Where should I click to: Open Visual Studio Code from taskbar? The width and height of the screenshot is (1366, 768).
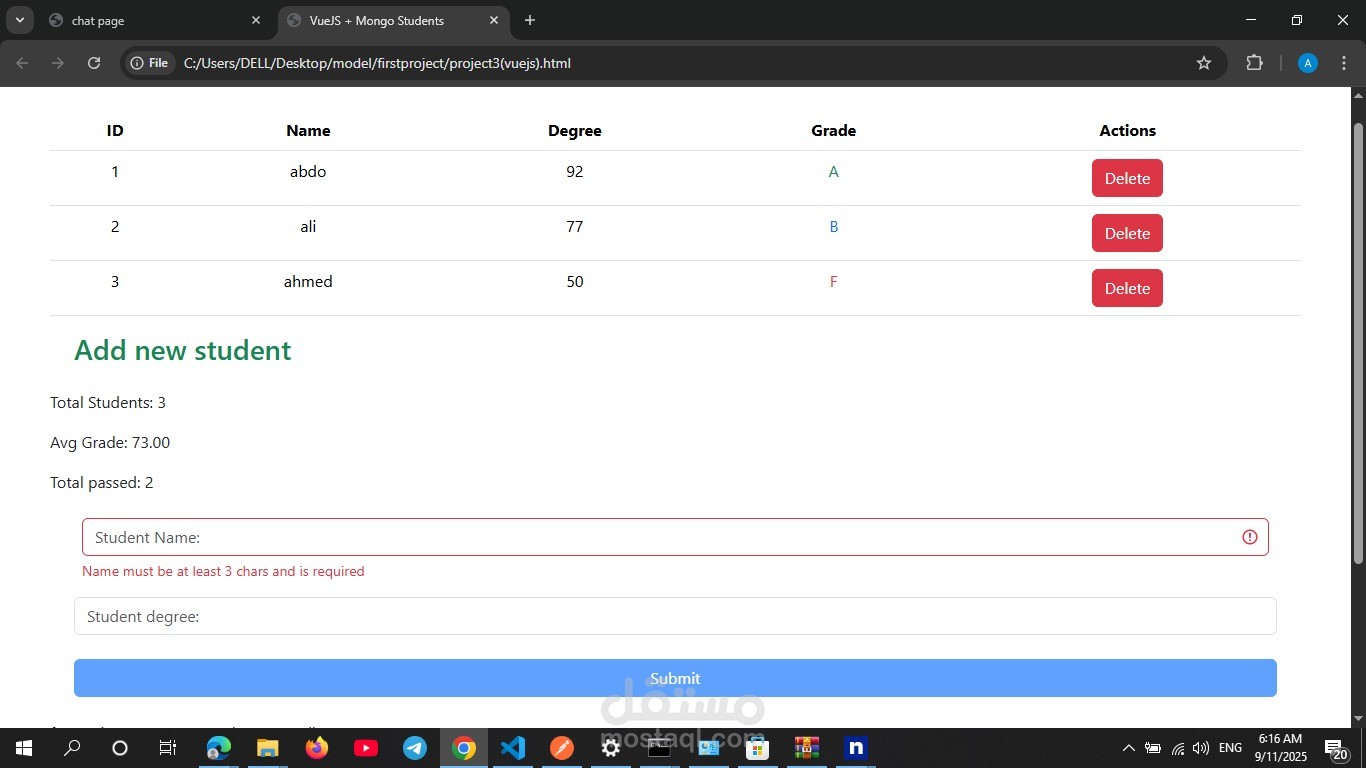(513, 748)
